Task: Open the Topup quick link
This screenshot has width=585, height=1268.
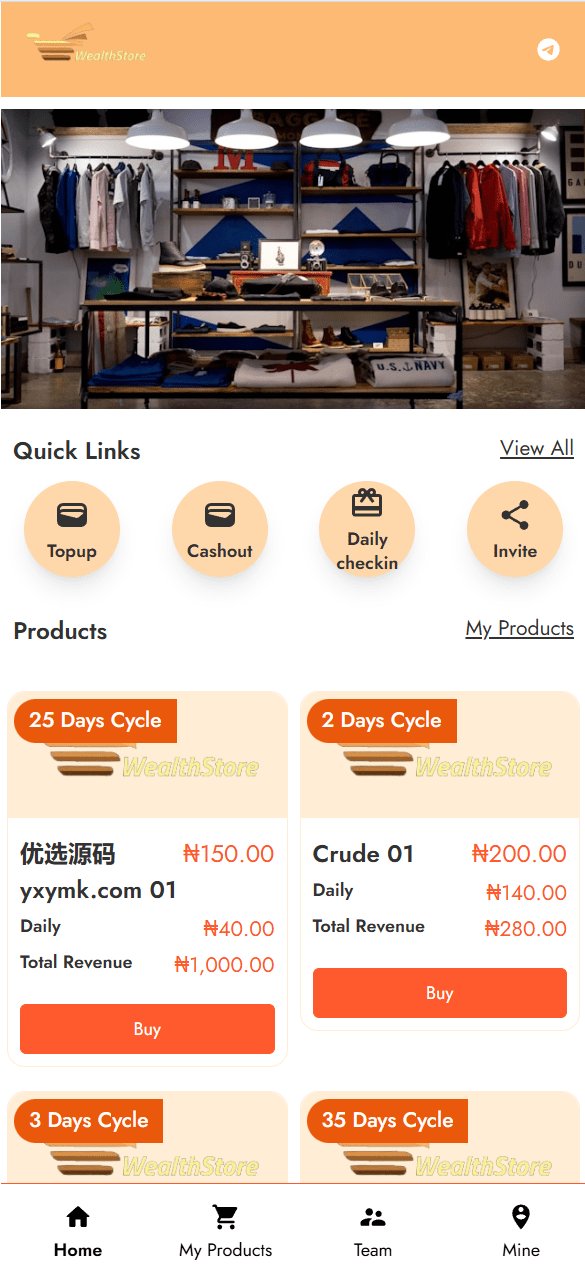Action: tap(72, 530)
